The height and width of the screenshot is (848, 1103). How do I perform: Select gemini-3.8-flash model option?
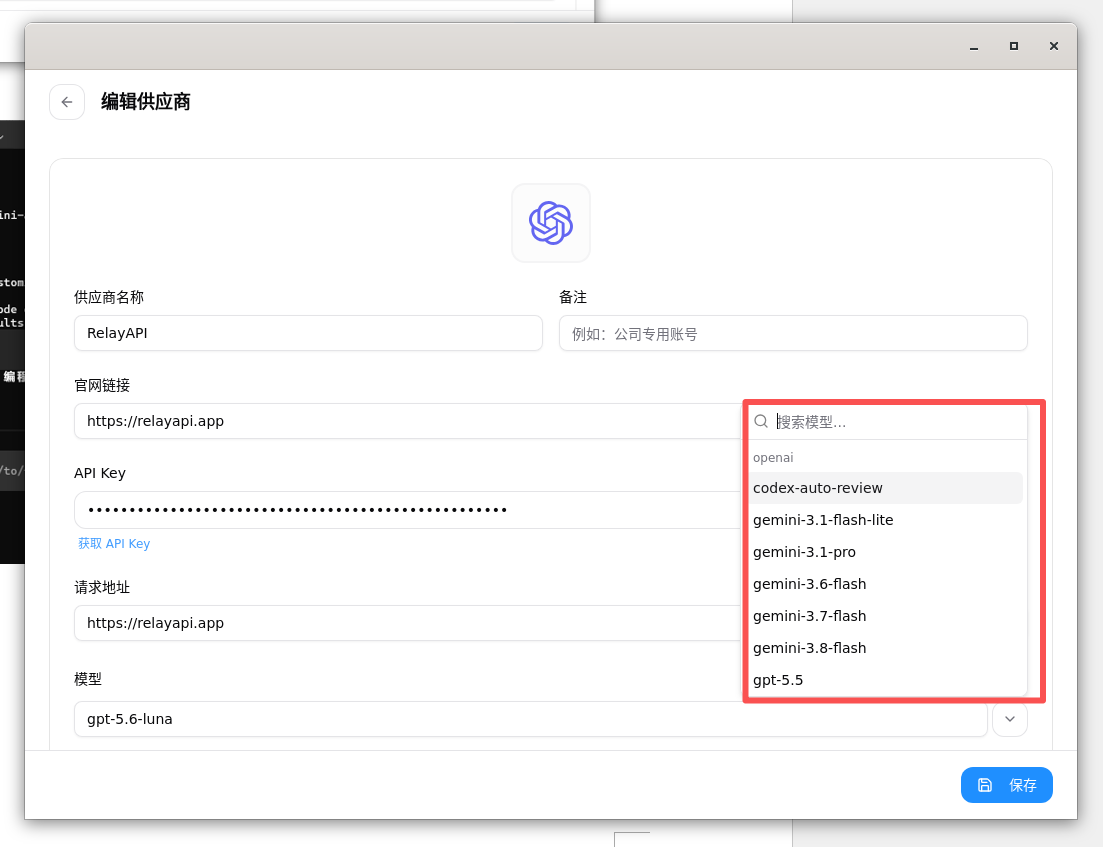pos(886,648)
